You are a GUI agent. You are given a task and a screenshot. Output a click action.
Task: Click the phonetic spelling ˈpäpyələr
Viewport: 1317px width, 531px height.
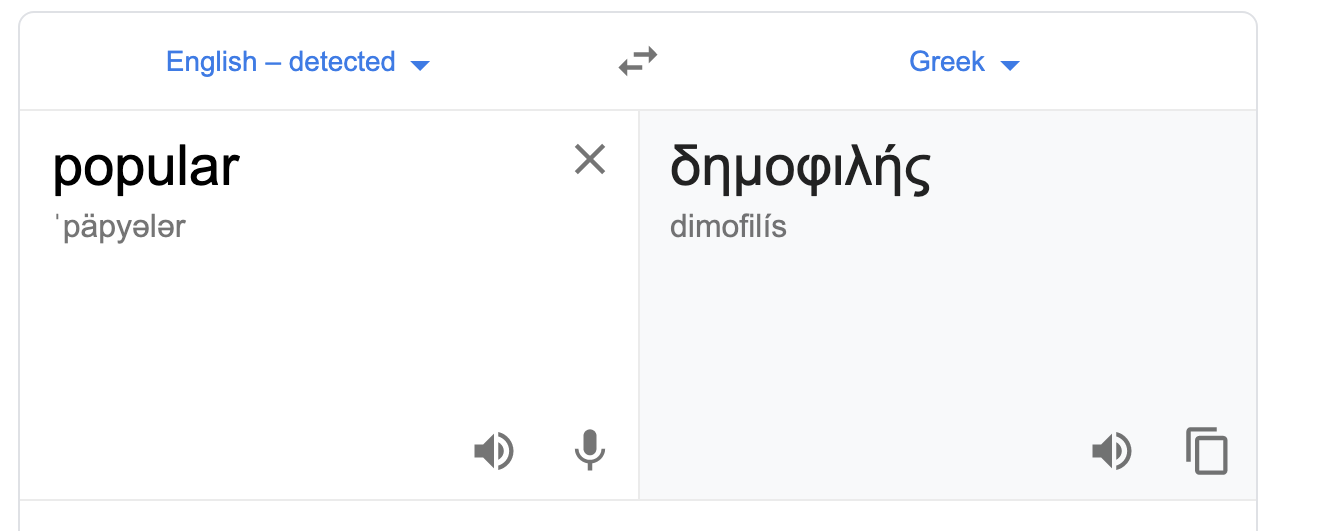tap(121, 227)
